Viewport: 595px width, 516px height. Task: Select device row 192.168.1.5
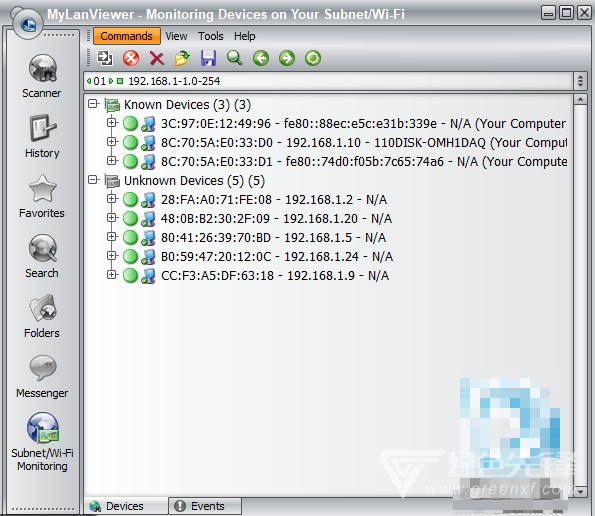[x=273, y=238]
